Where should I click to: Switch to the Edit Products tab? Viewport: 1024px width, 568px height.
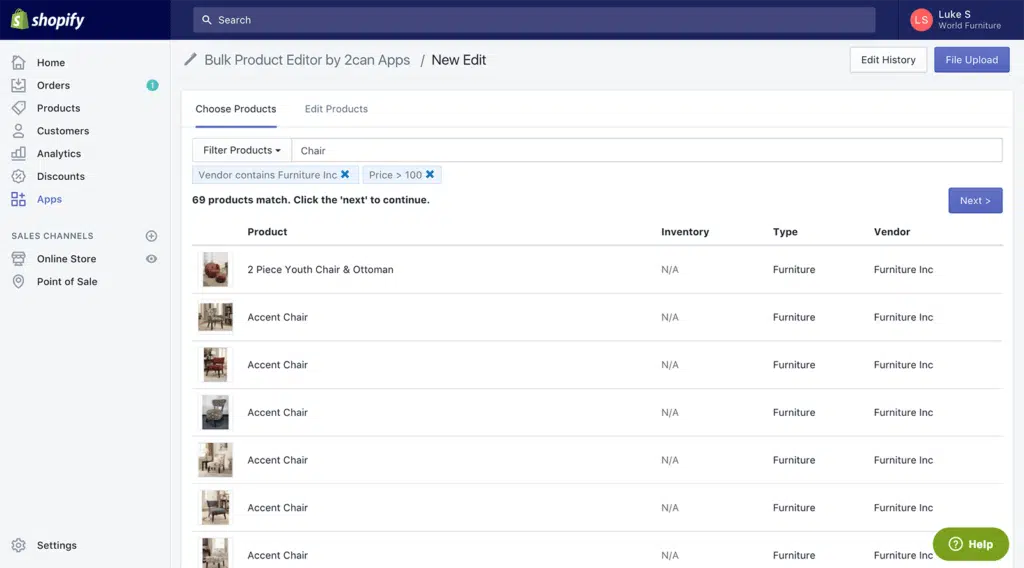tap(336, 109)
